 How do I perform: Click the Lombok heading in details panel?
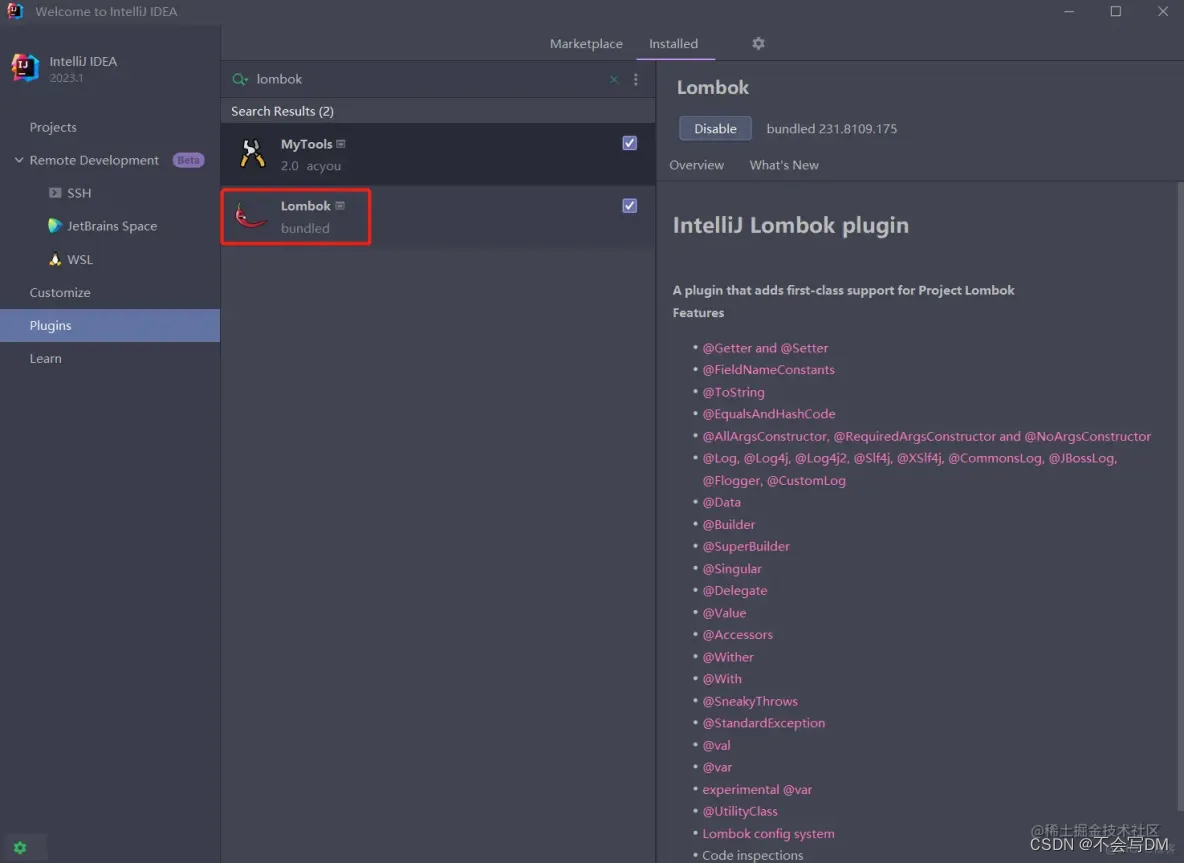coord(712,88)
